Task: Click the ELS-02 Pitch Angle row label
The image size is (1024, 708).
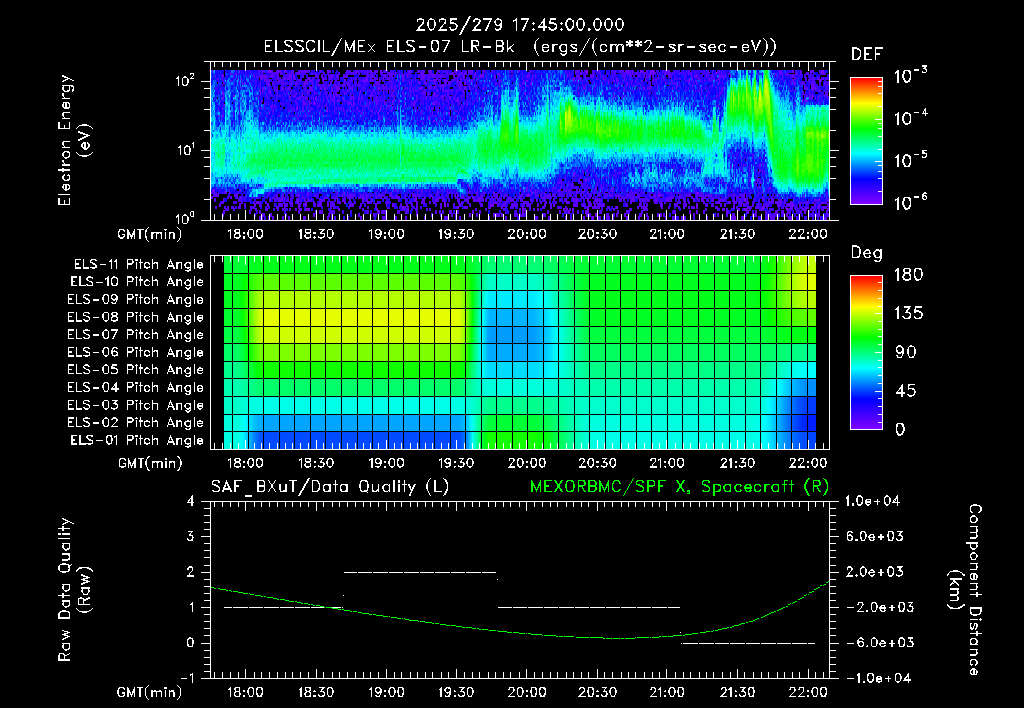Action: tap(136, 423)
